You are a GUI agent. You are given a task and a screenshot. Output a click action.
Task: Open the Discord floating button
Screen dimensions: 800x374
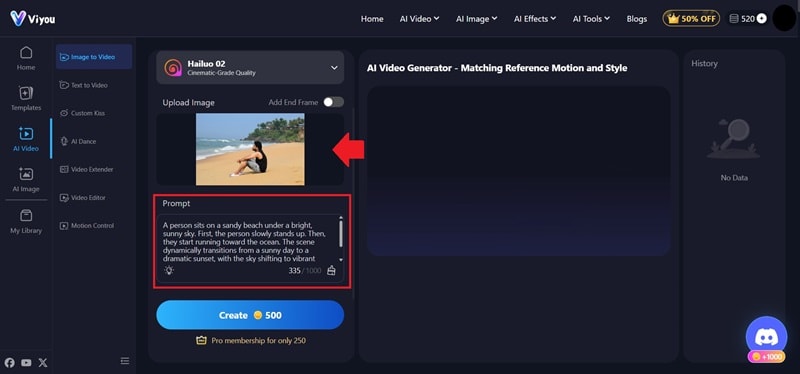pos(766,337)
